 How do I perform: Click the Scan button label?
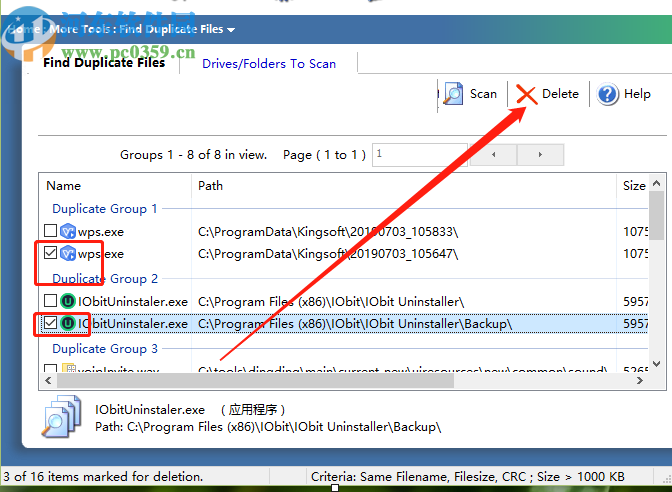coord(483,94)
